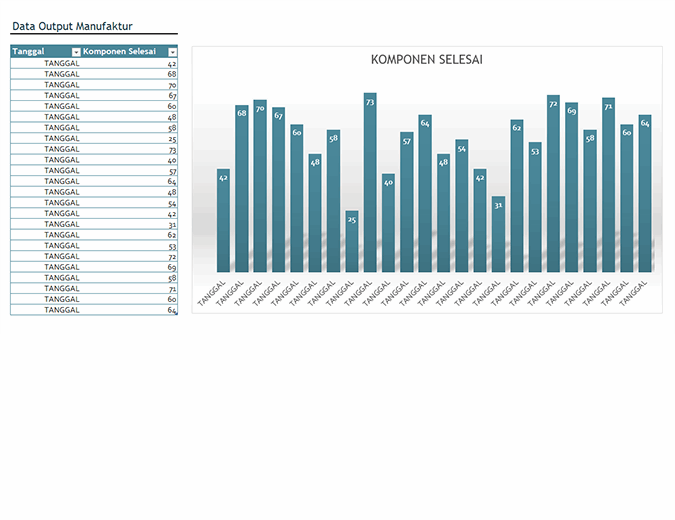This screenshot has height=520, width=675.
Task: Select the chart bar labeled 72
Action: point(553,185)
